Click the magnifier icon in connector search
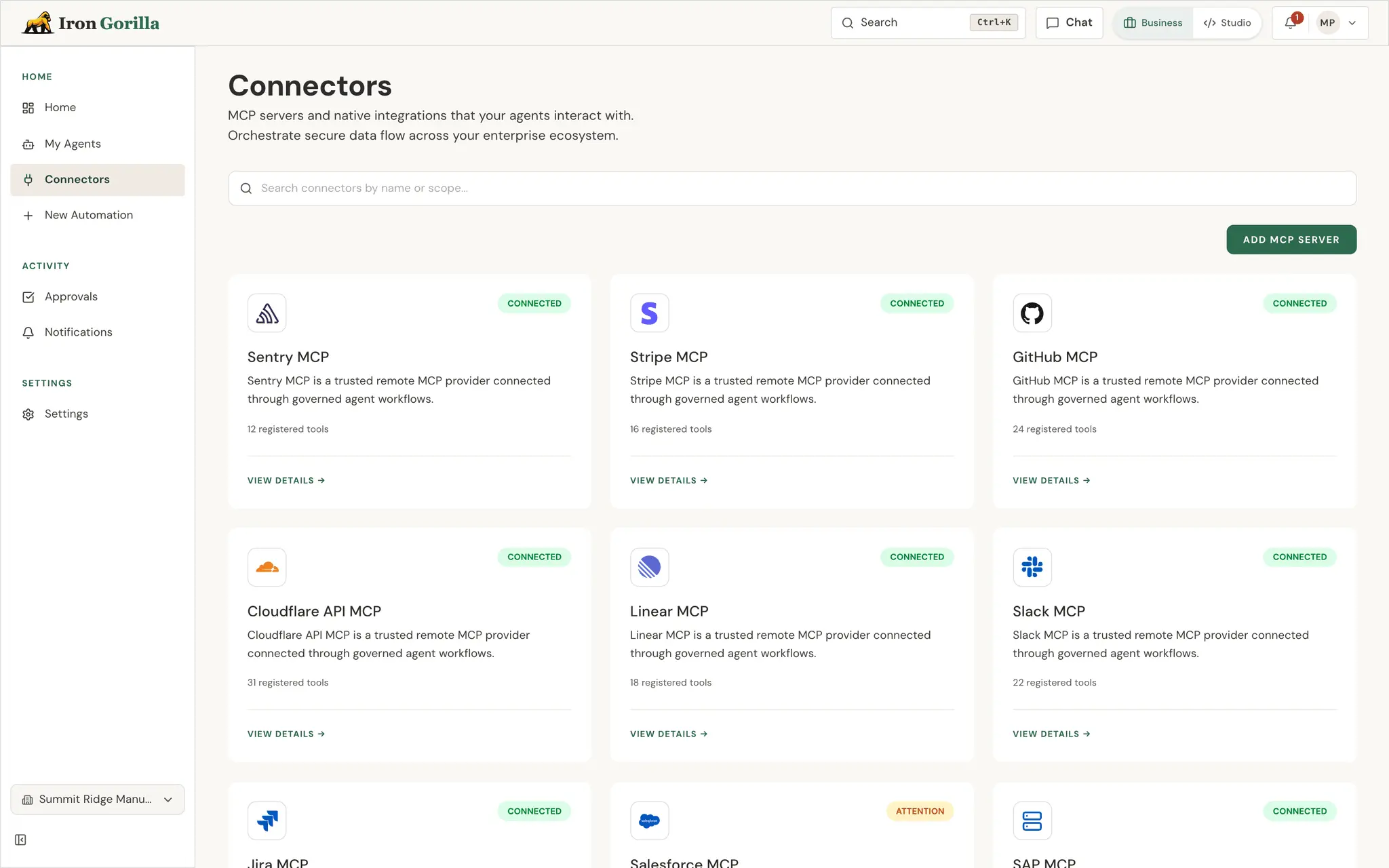The width and height of the screenshot is (1389, 868). 246,189
